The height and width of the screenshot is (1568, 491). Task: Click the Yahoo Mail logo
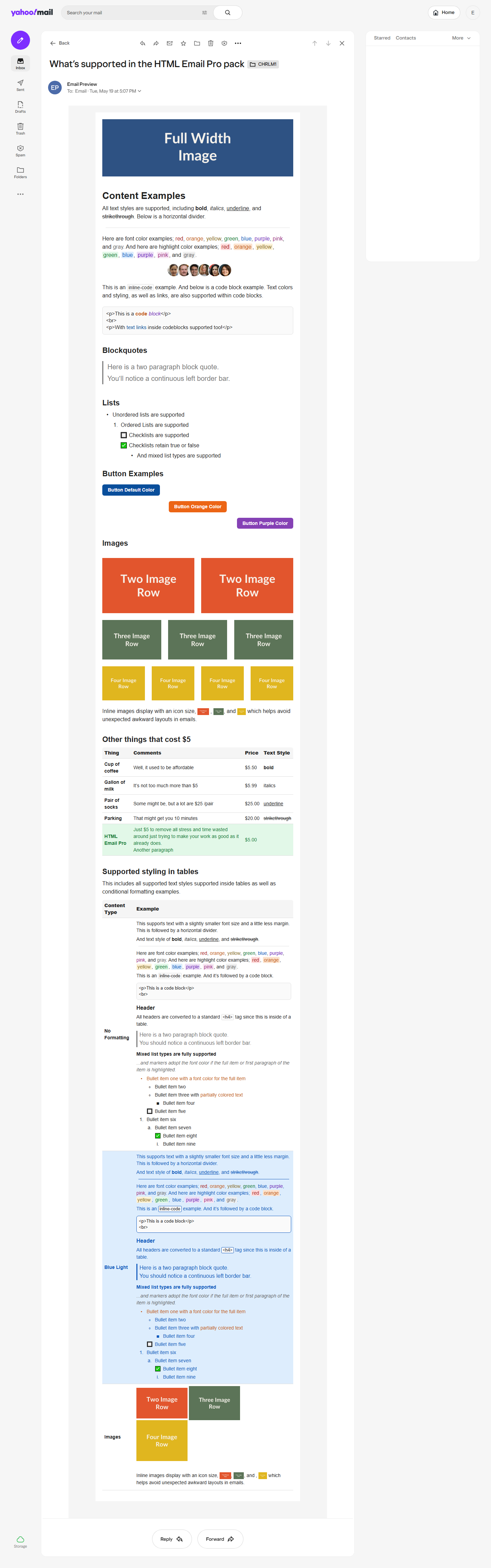(32, 12)
